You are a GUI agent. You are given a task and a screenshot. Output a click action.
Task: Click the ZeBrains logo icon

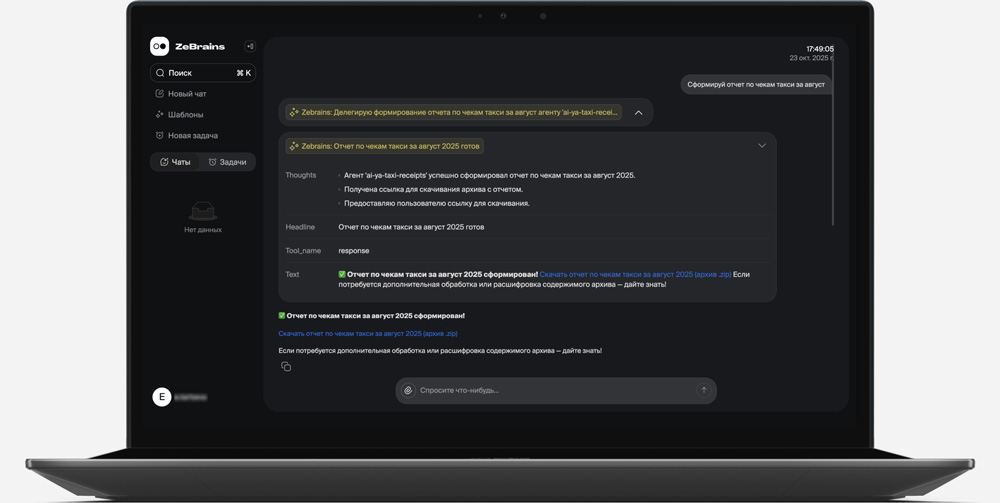tap(159, 46)
